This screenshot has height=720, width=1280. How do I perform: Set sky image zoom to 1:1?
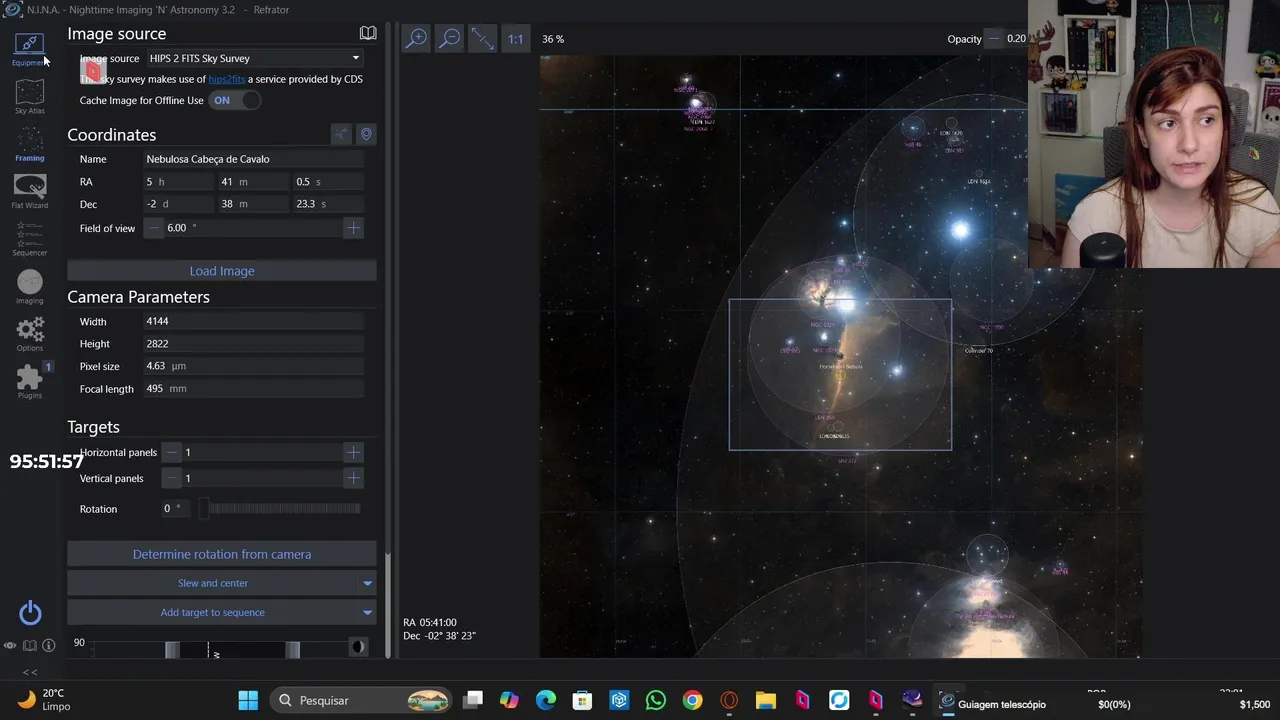pyautogui.click(x=515, y=39)
